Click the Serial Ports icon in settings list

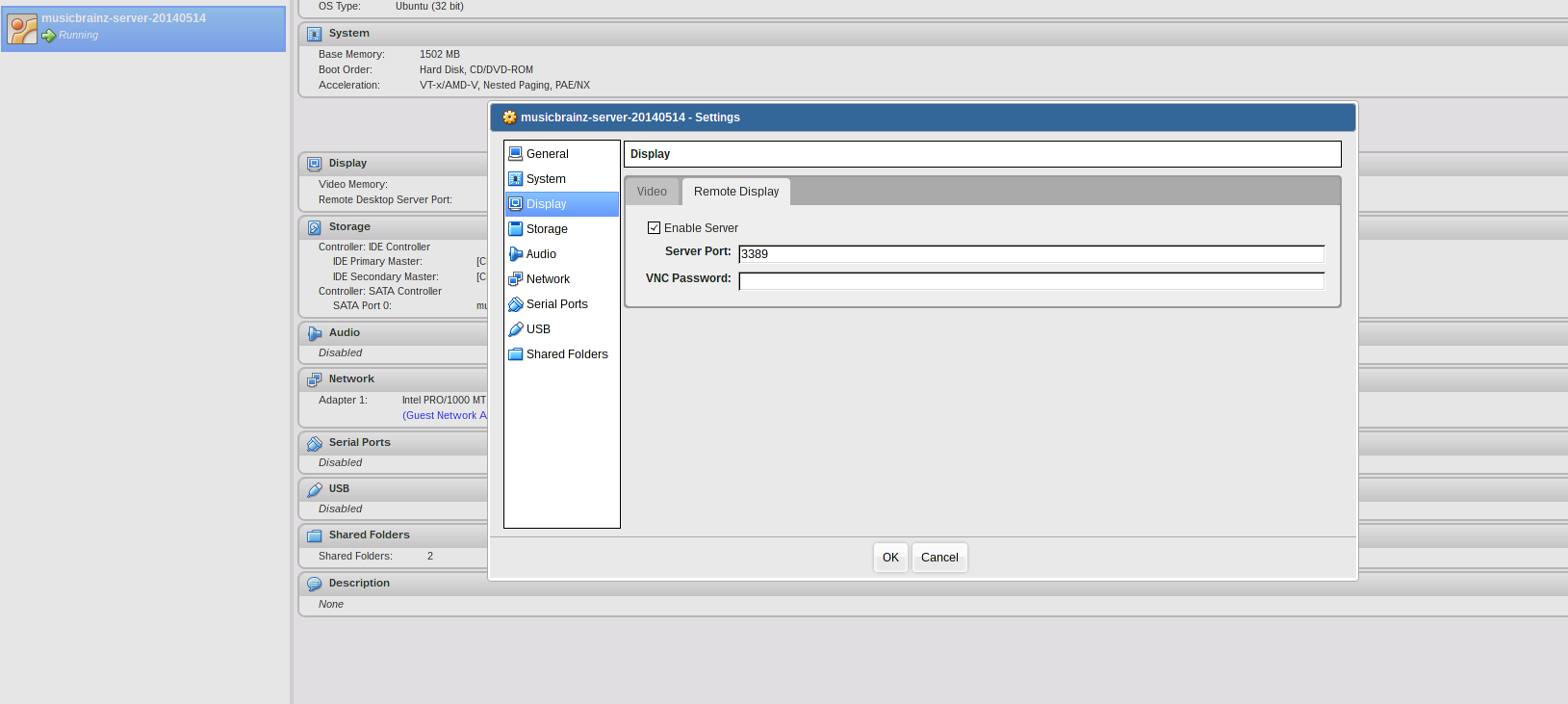[x=515, y=304]
